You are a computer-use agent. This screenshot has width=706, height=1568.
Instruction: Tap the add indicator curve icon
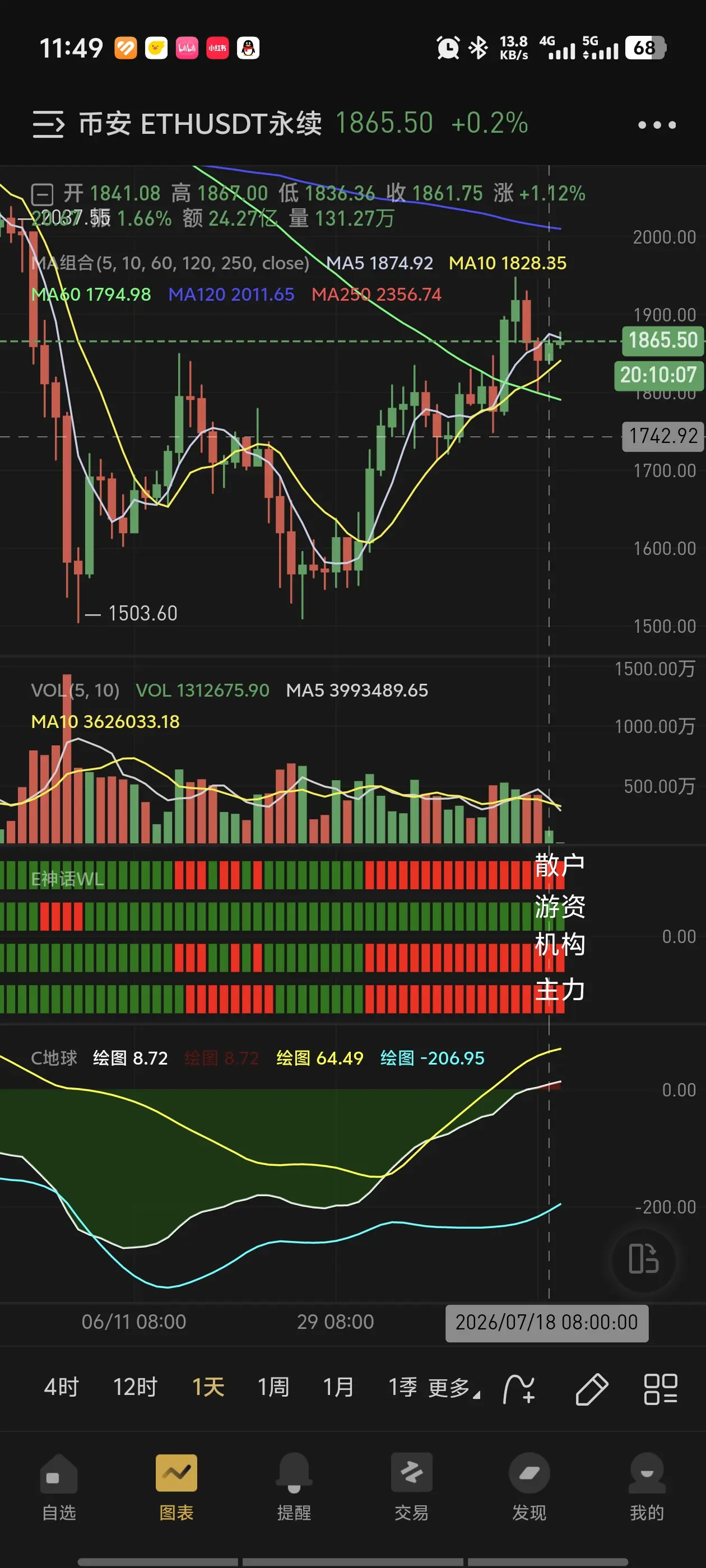coord(519,1389)
